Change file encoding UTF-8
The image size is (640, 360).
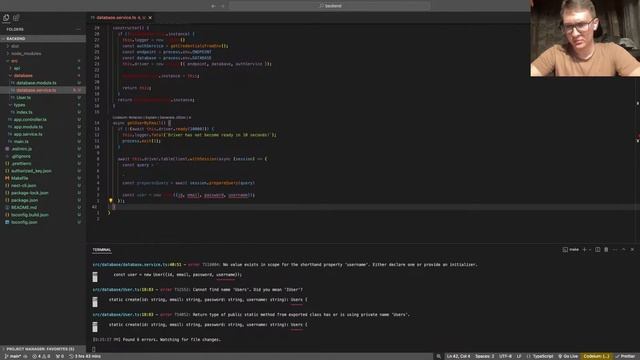point(505,356)
